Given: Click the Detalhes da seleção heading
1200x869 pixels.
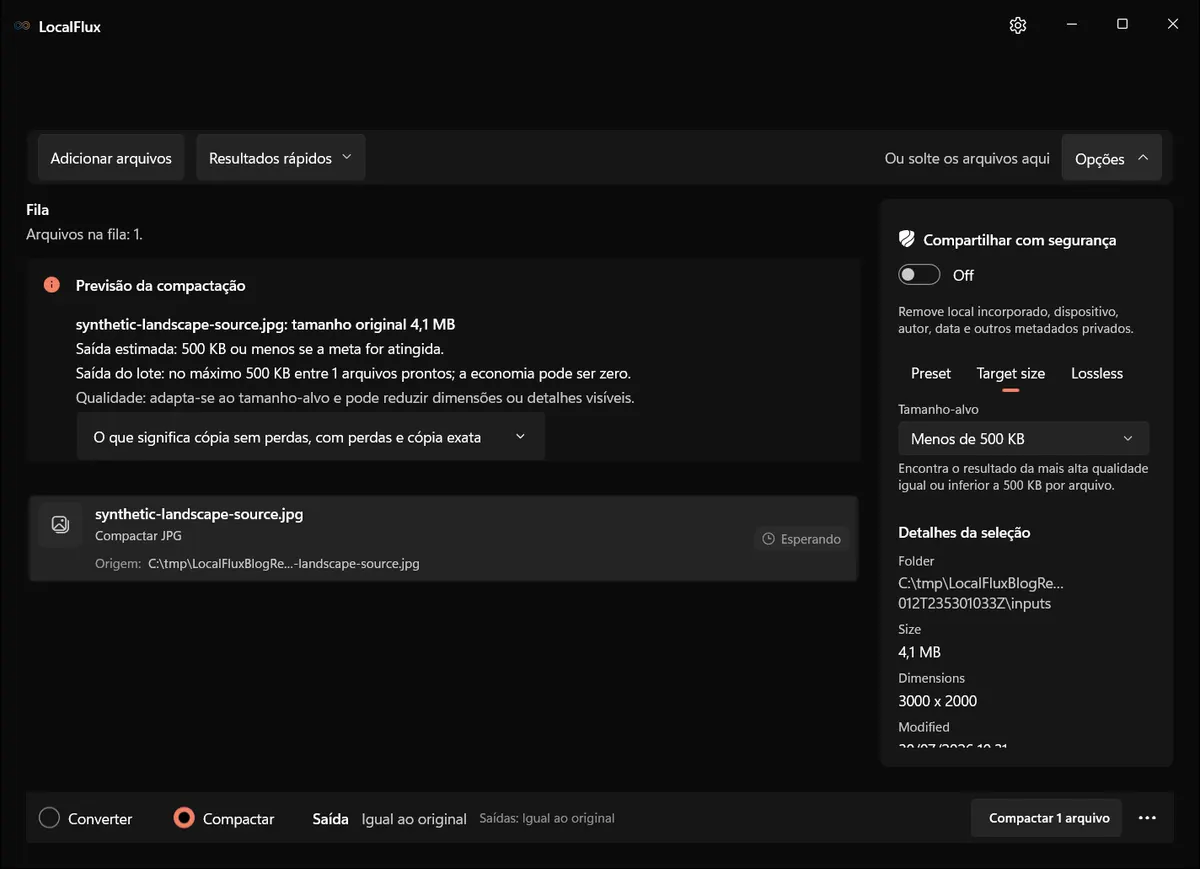Looking at the screenshot, I should pyautogui.click(x=964, y=532).
